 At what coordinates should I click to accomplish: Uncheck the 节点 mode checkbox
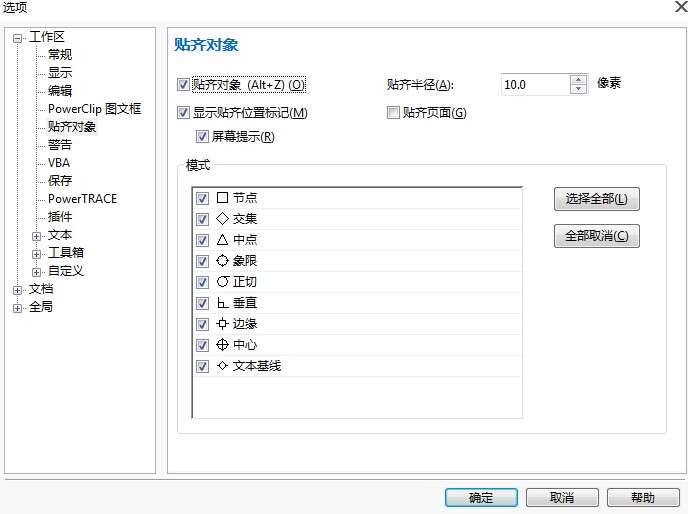(202, 198)
